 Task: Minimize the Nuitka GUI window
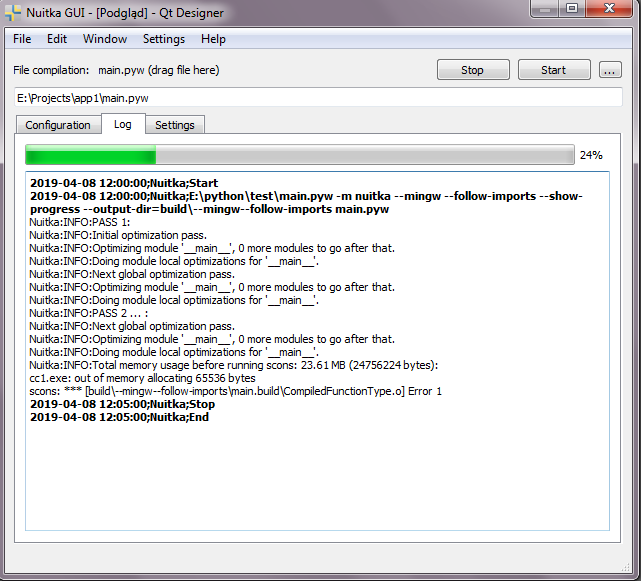[x=545, y=9]
